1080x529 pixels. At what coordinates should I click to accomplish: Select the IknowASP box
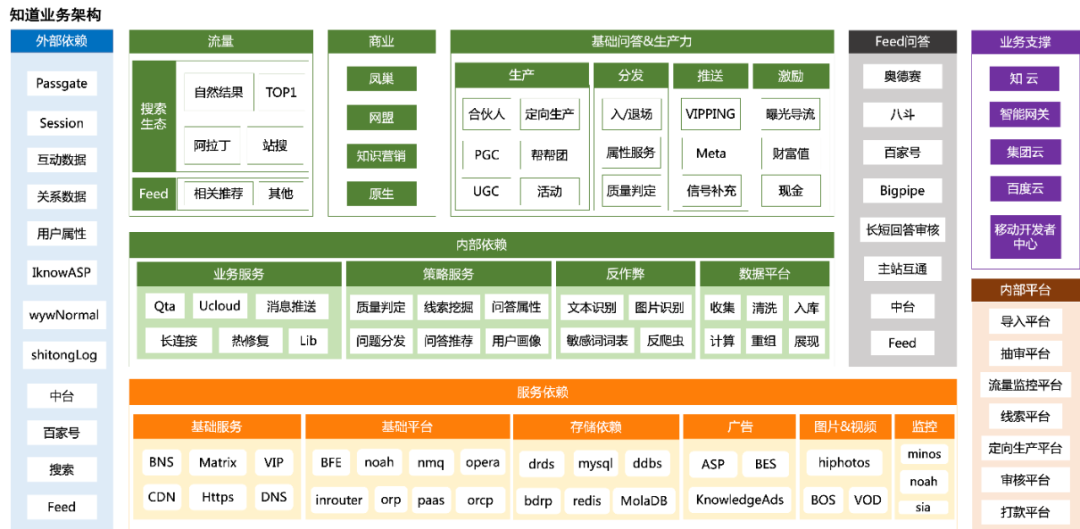[62, 272]
